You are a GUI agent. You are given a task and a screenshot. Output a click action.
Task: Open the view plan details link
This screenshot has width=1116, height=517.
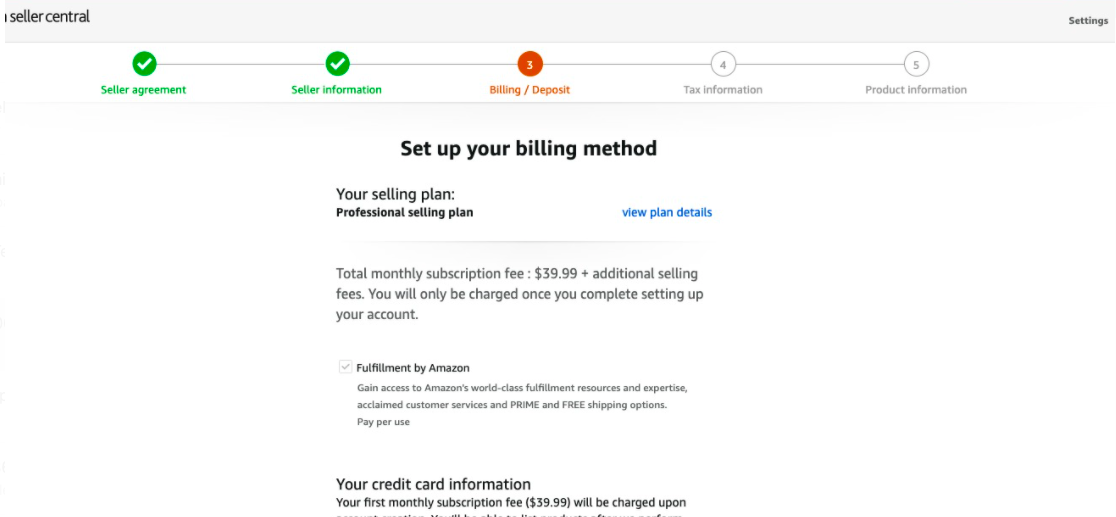tap(667, 212)
